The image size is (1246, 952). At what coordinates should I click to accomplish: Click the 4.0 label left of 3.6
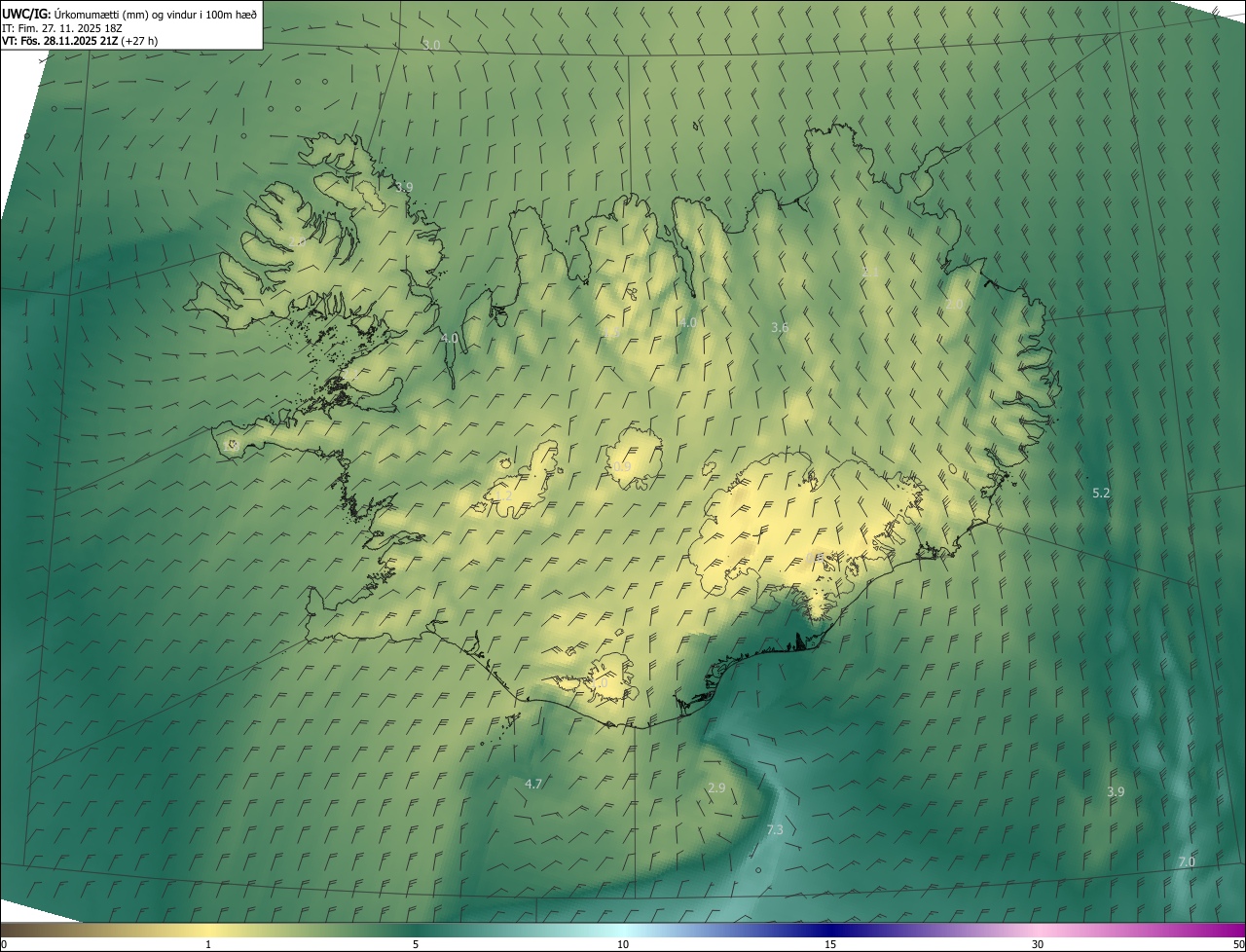click(687, 322)
